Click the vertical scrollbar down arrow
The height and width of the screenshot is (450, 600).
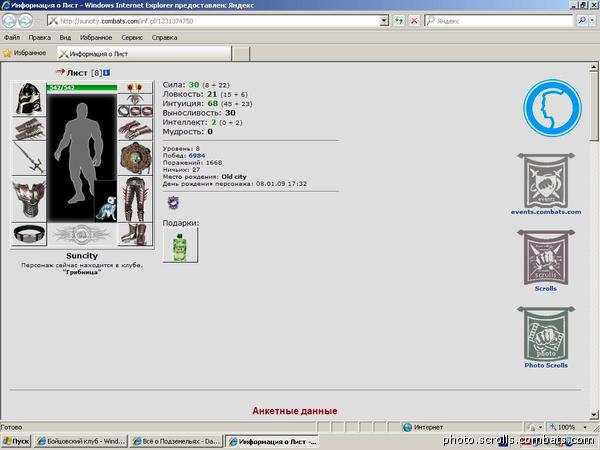(x=593, y=414)
